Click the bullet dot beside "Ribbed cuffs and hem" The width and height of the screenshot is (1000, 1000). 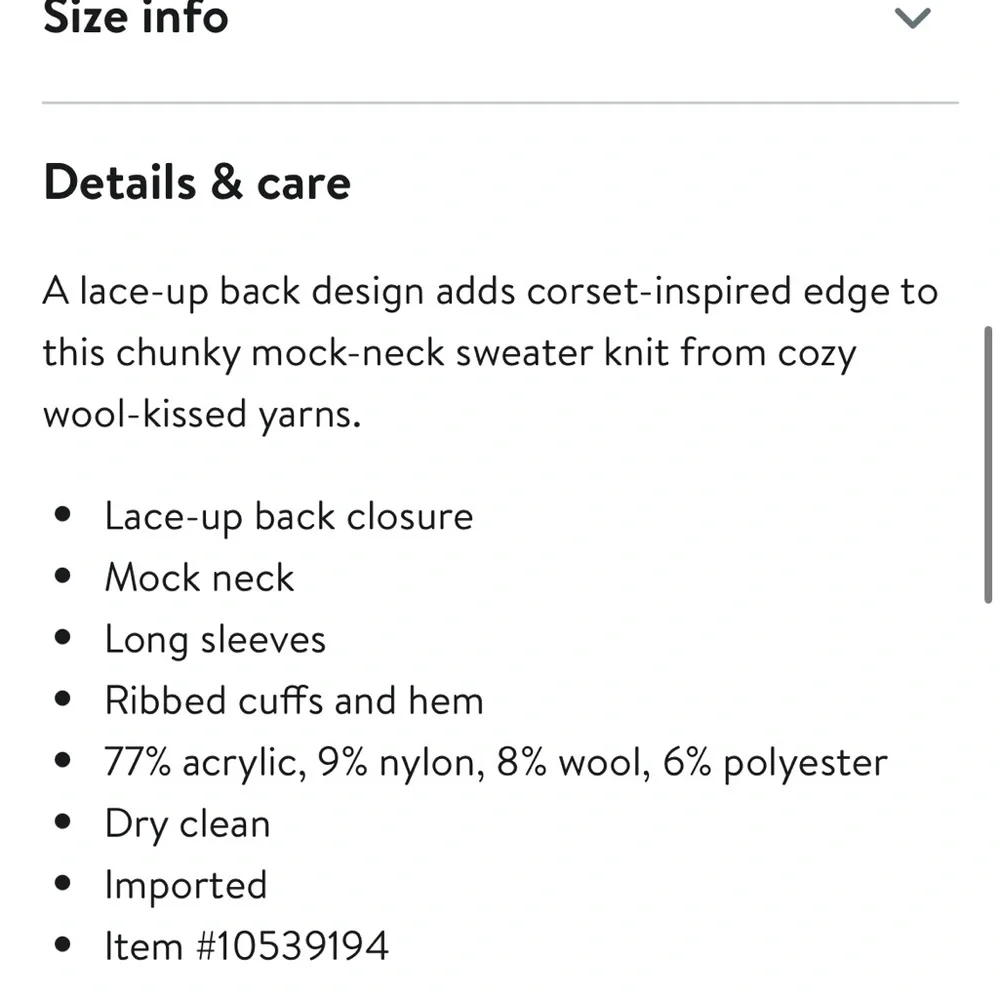pyautogui.click(x=65, y=701)
